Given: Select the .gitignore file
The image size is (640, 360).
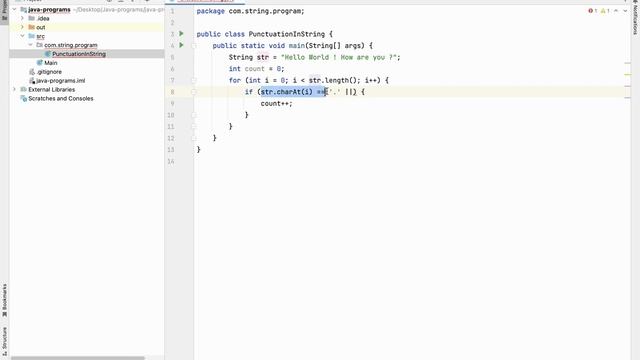Looking at the screenshot, I should coord(49,72).
